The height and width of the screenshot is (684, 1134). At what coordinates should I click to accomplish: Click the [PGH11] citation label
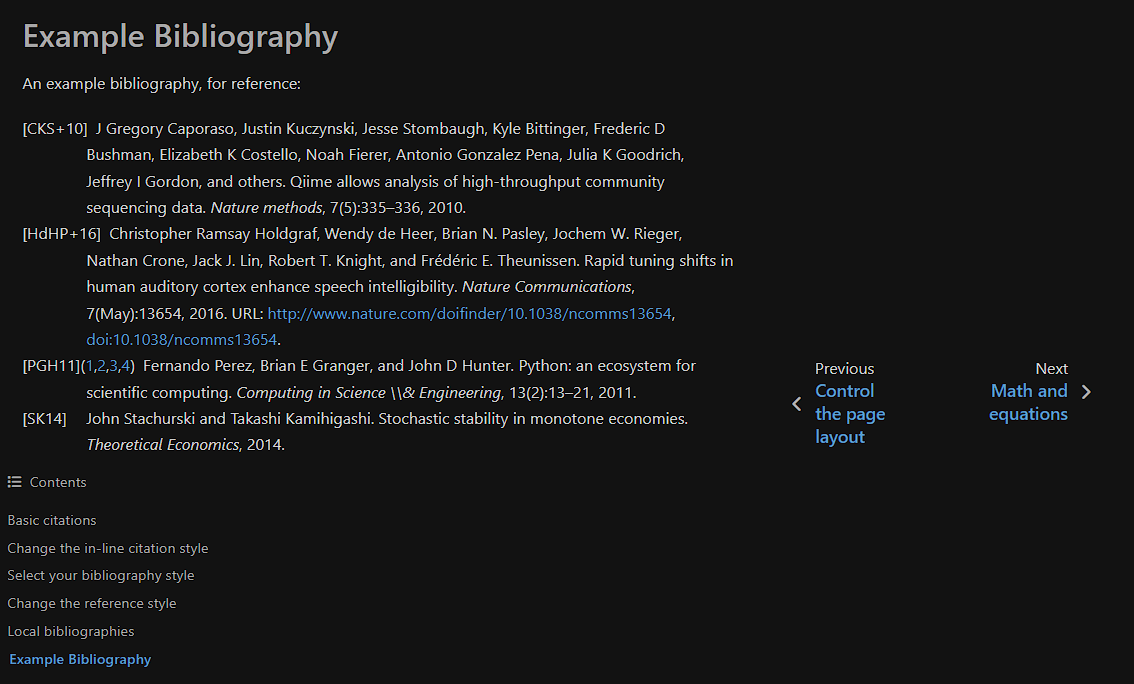point(51,366)
